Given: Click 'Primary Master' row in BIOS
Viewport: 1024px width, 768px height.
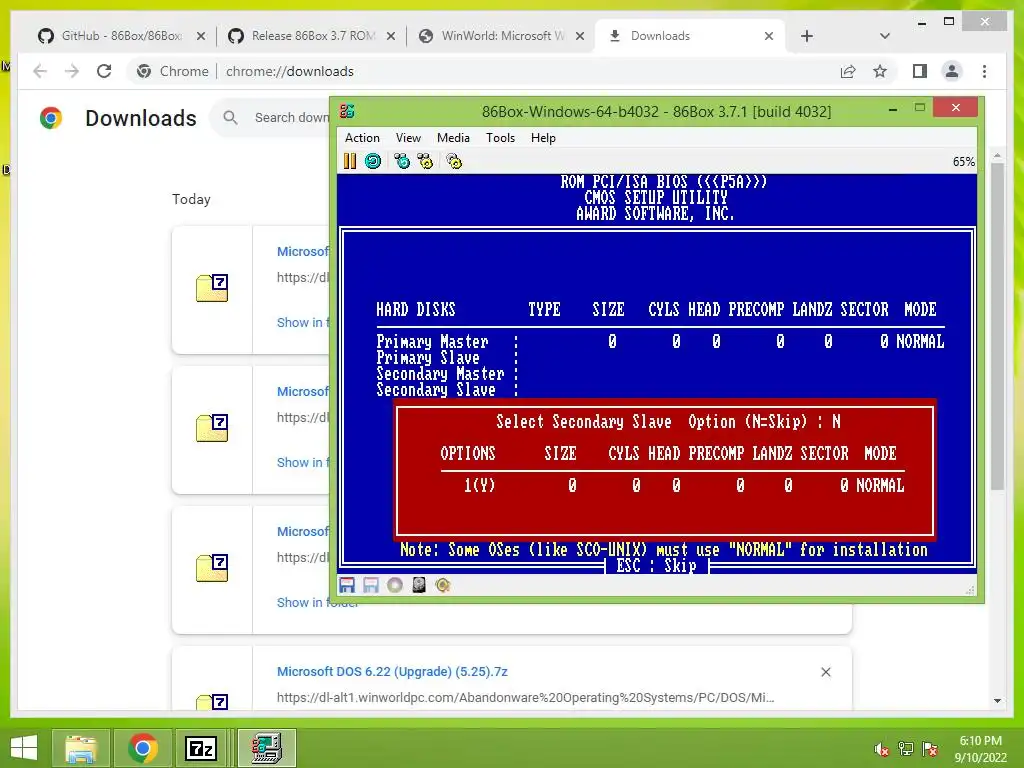Looking at the screenshot, I should tap(660, 342).
